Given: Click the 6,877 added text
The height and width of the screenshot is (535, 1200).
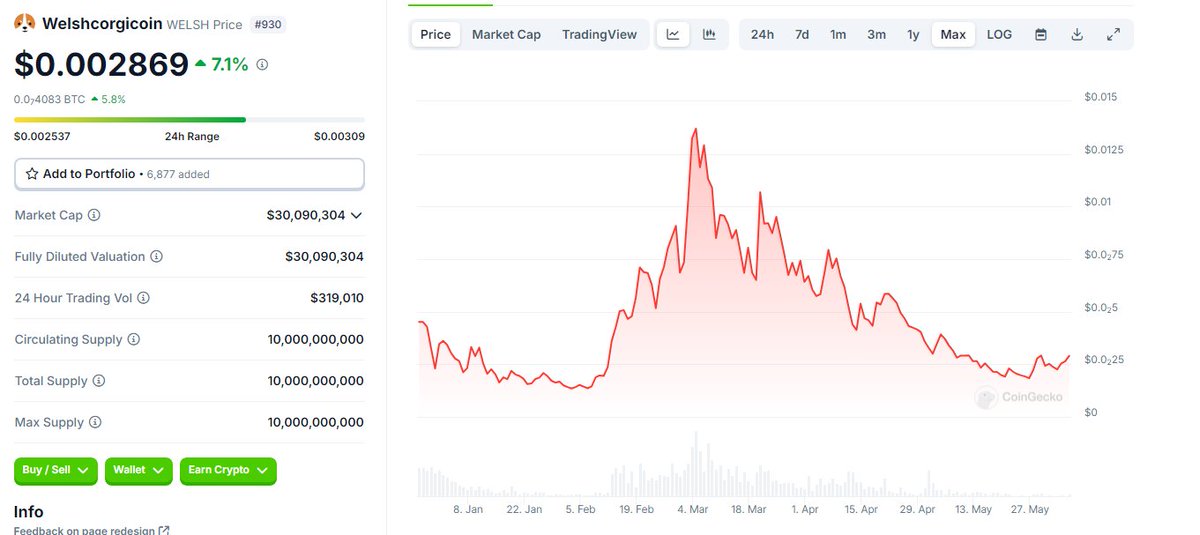Looking at the screenshot, I should click(x=178, y=174).
